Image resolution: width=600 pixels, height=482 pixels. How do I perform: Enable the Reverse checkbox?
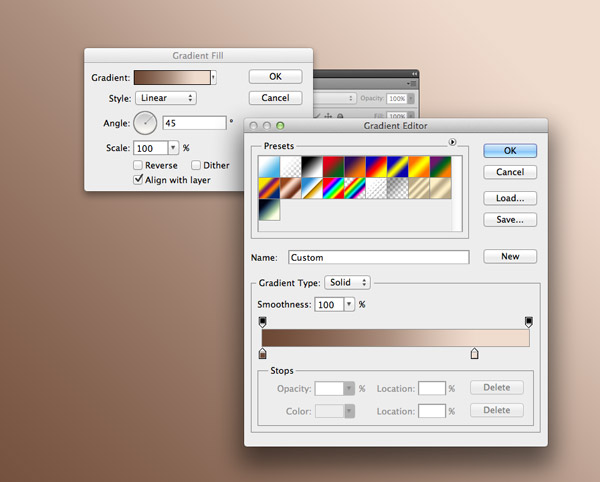[138, 166]
